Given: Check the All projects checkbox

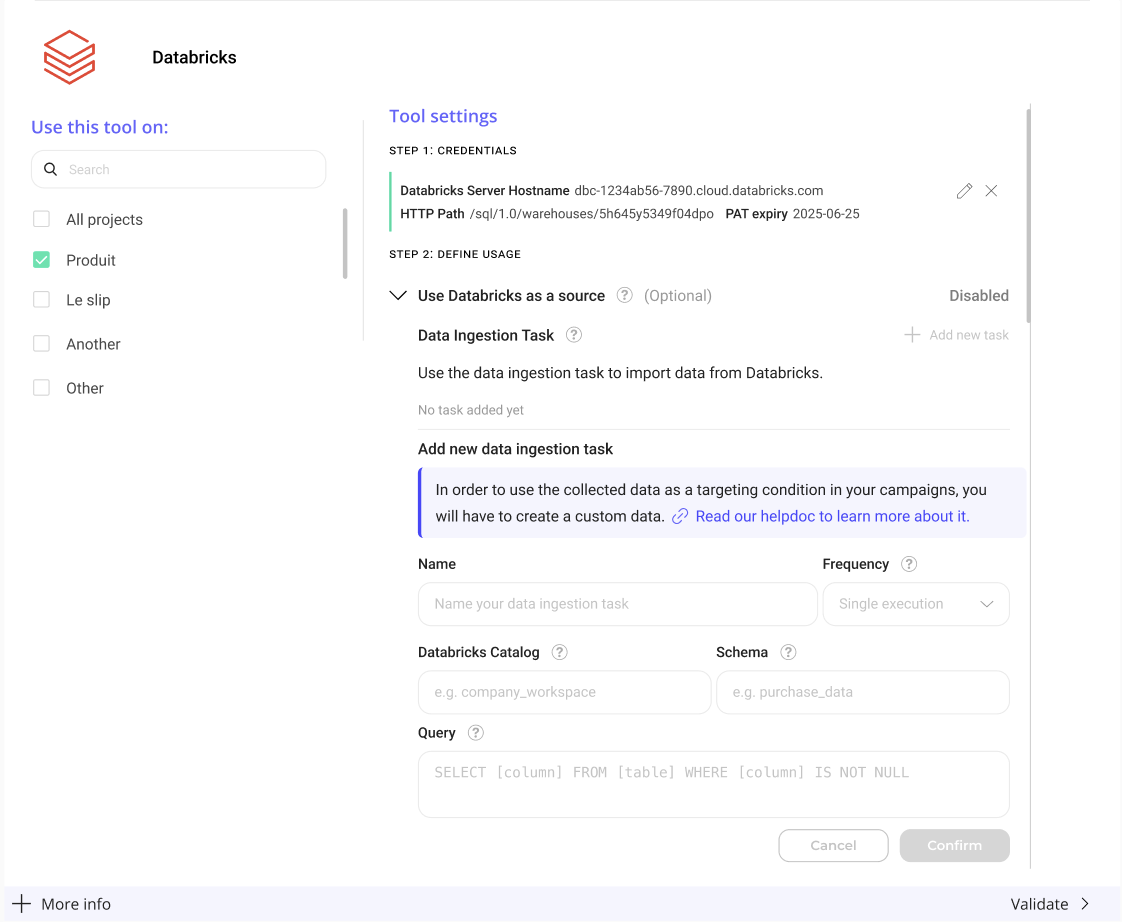Looking at the screenshot, I should [x=42, y=219].
